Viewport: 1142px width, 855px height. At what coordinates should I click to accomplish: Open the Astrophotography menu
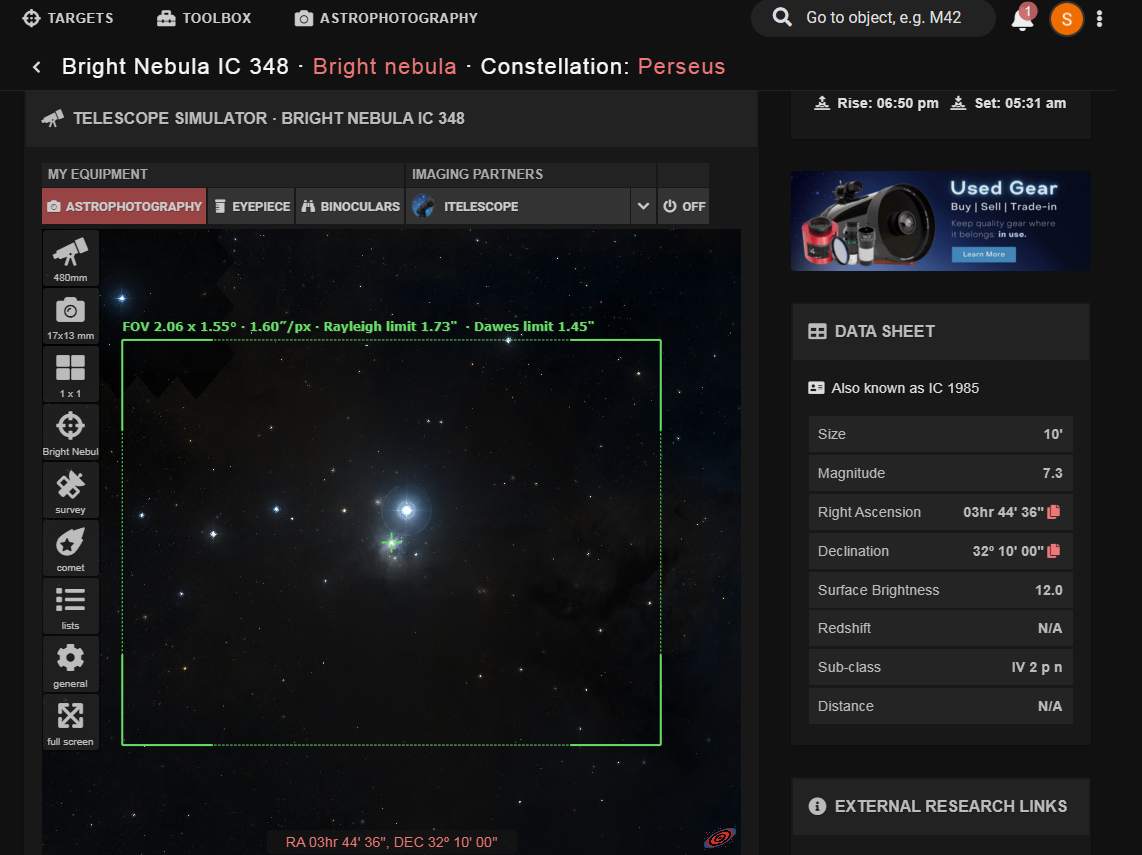click(386, 18)
